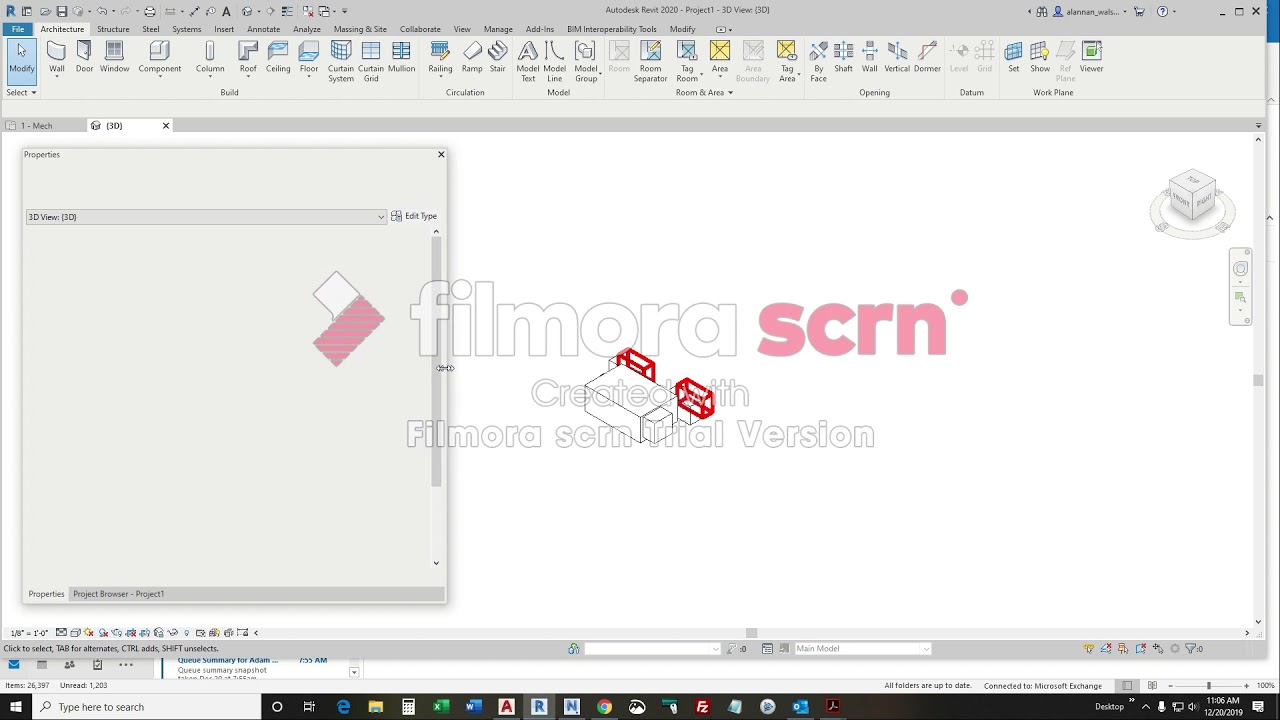
Task: Select the Column tool
Action: (210, 58)
